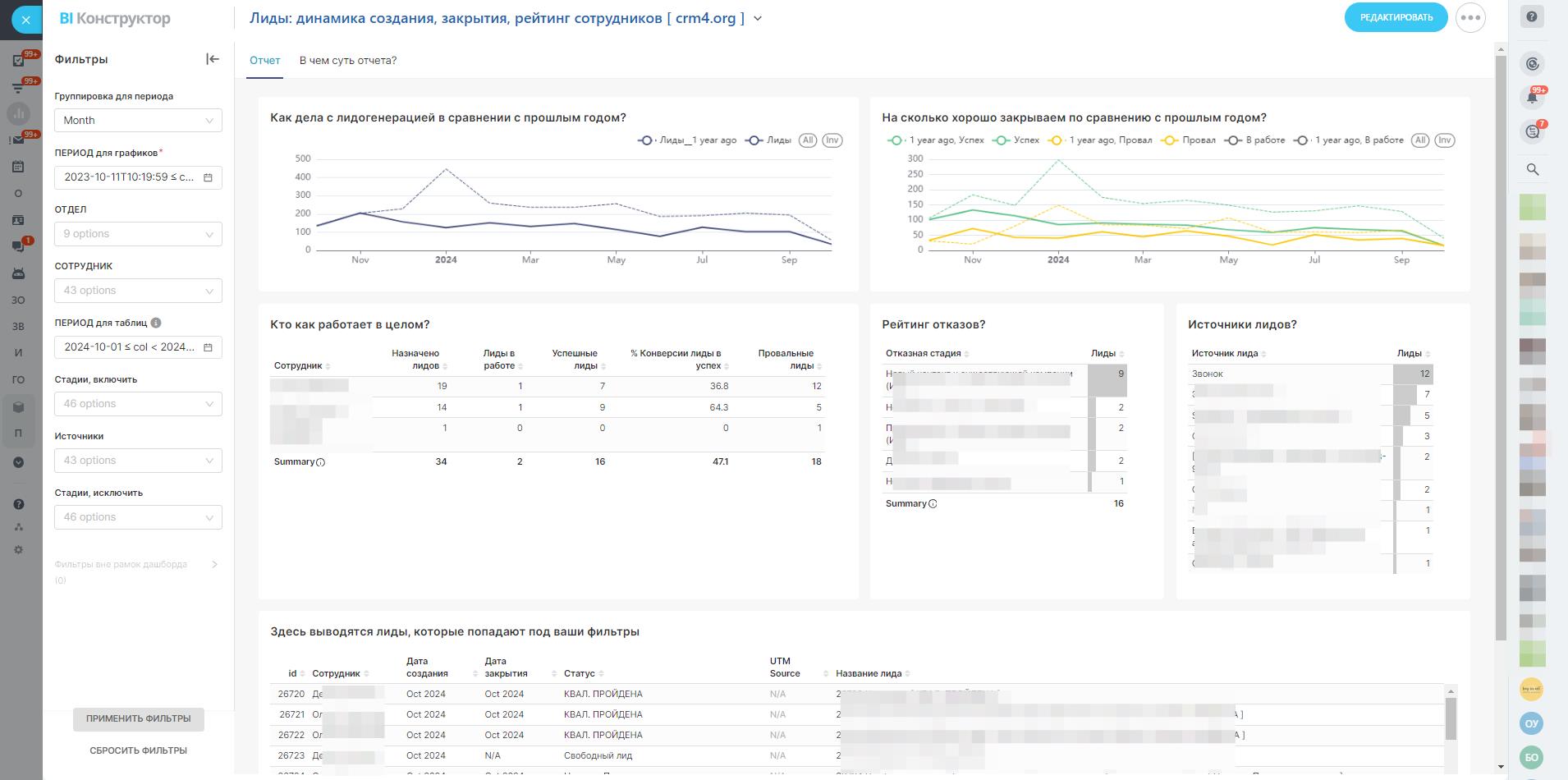Open the notifications bell in right sidebar
Screen dimensions: 1568x780
click(1532, 98)
